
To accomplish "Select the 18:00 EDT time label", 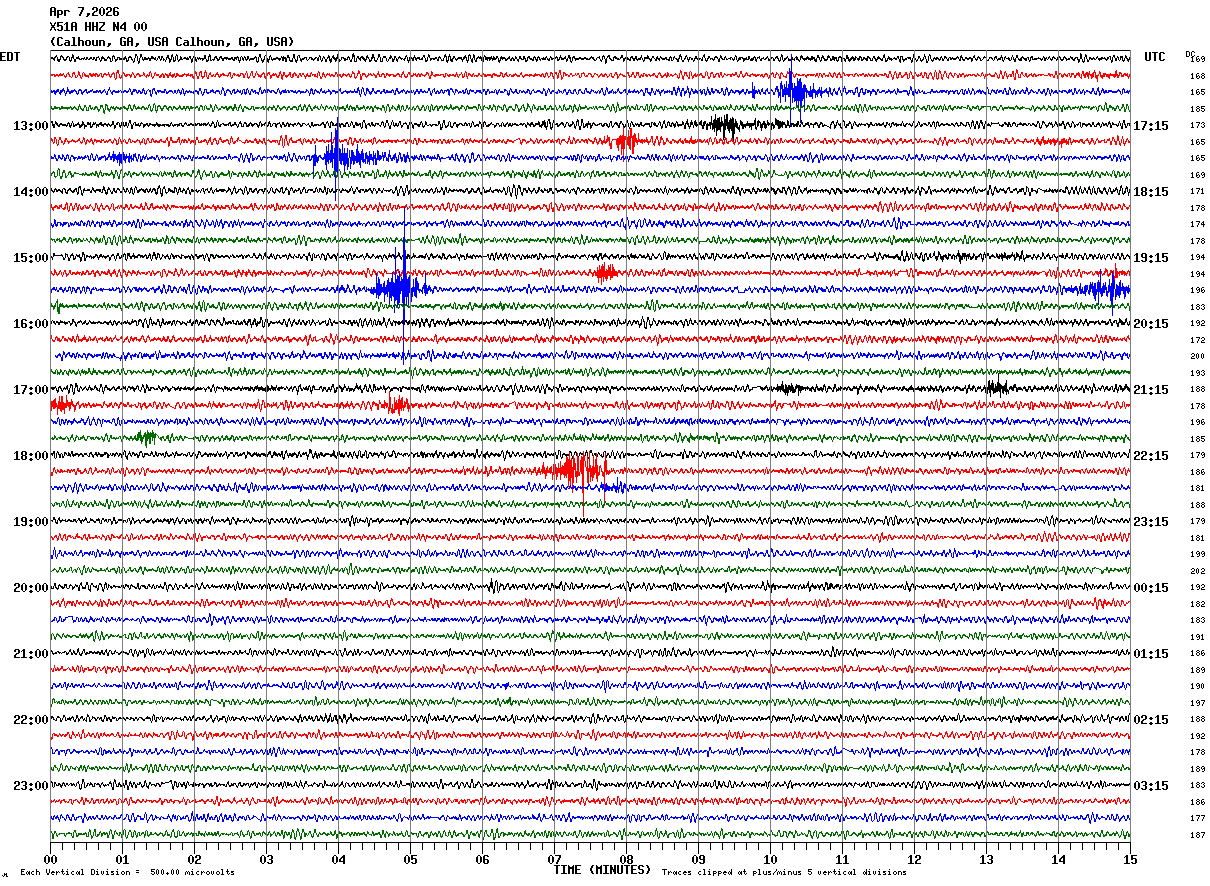I will 31,456.
